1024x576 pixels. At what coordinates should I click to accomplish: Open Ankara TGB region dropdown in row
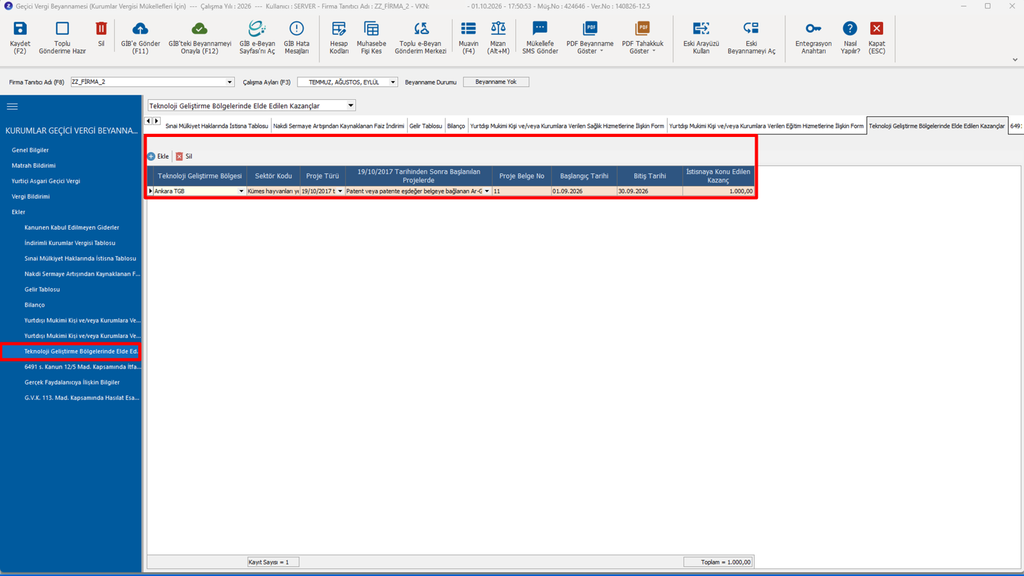(x=241, y=191)
